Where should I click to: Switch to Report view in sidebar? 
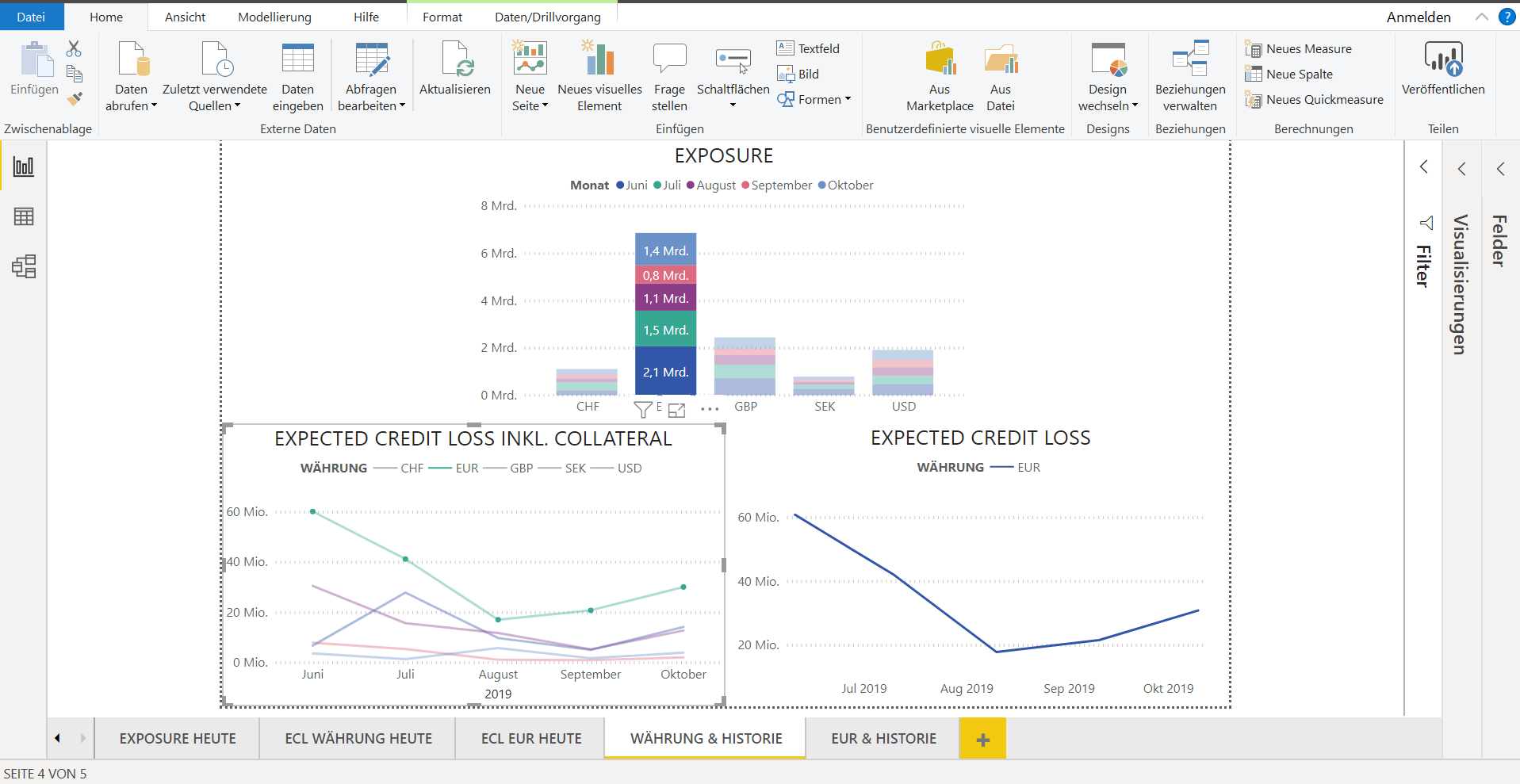pos(24,166)
